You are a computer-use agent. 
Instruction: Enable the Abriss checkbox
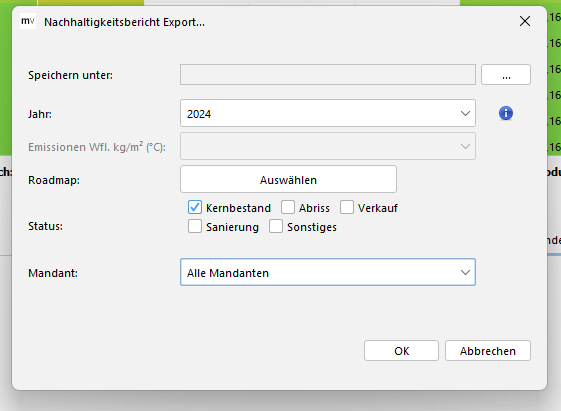pos(288,207)
